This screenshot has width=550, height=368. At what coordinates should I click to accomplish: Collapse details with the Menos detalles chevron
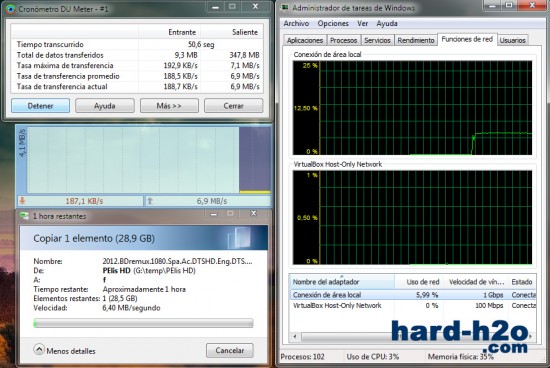(x=39, y=349)
